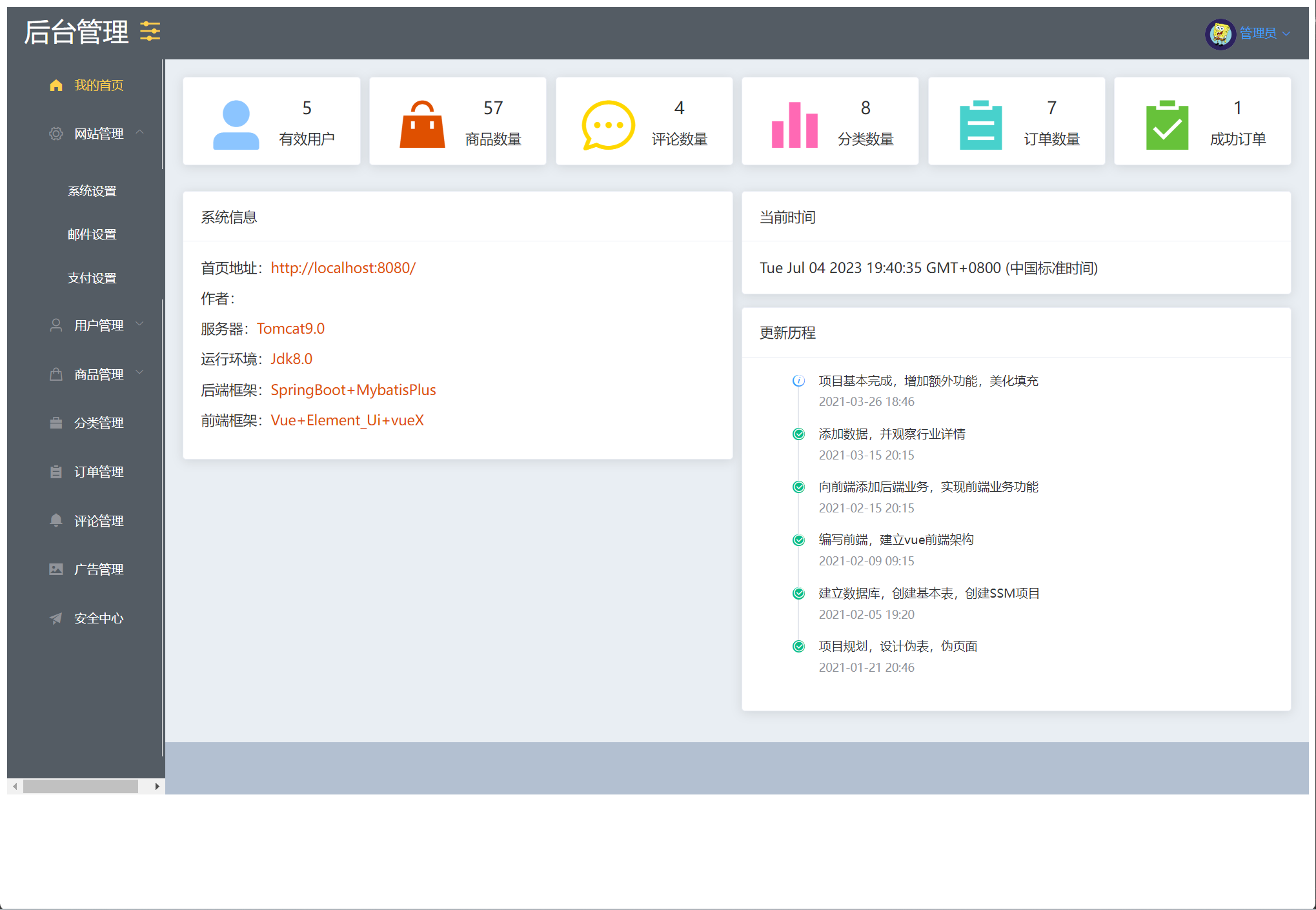This screenshot has width=1316, height=910.
Task: Open the 系统设置 submenu item
Action: [x=92, y=191]
